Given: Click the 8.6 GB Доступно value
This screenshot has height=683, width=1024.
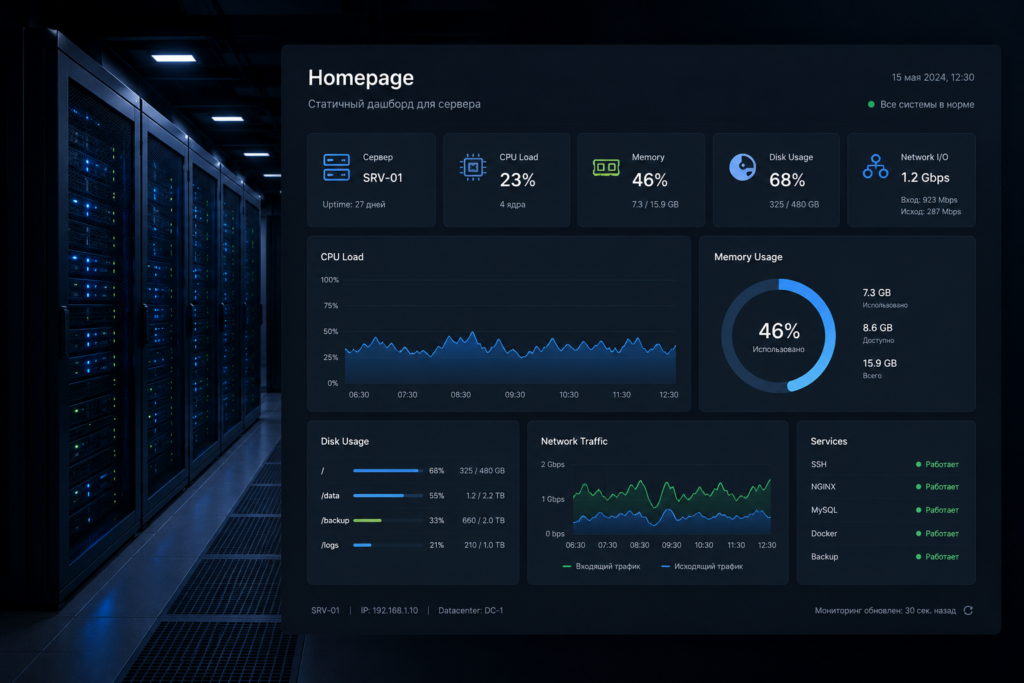Looking at the screenshot, I should click(x=877, y=328).
